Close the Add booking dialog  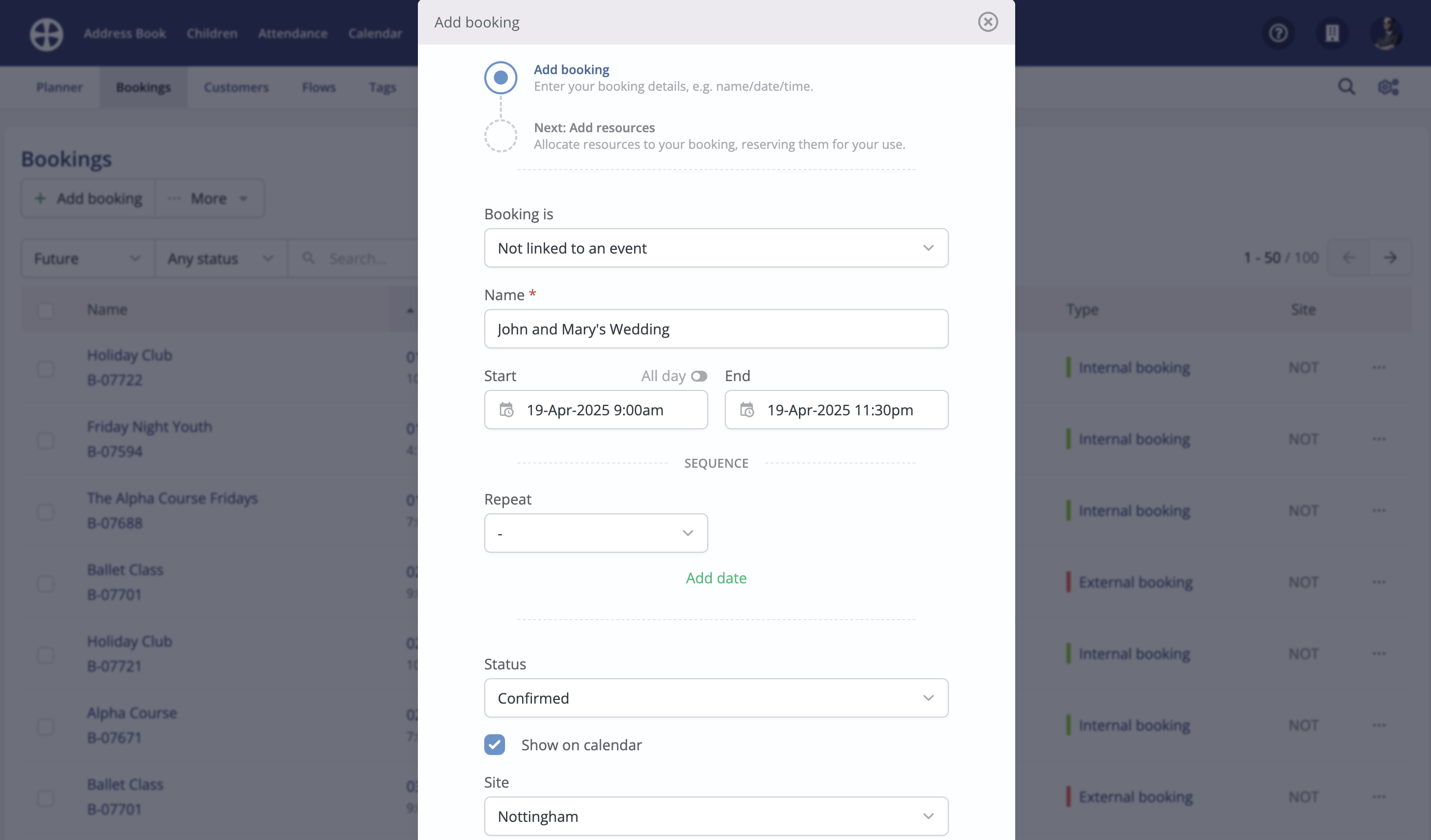click(988, 22)
